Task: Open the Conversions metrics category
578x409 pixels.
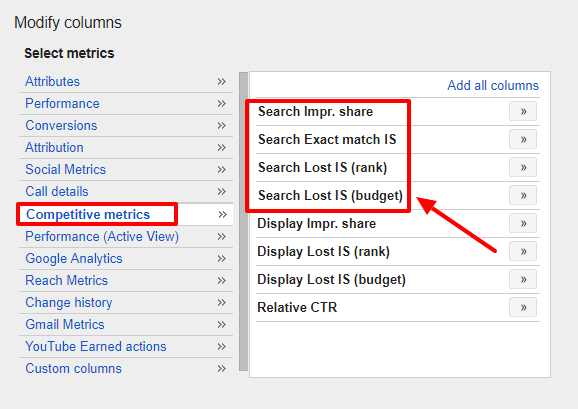Action: pyautogui.click(x=61, y=126)
